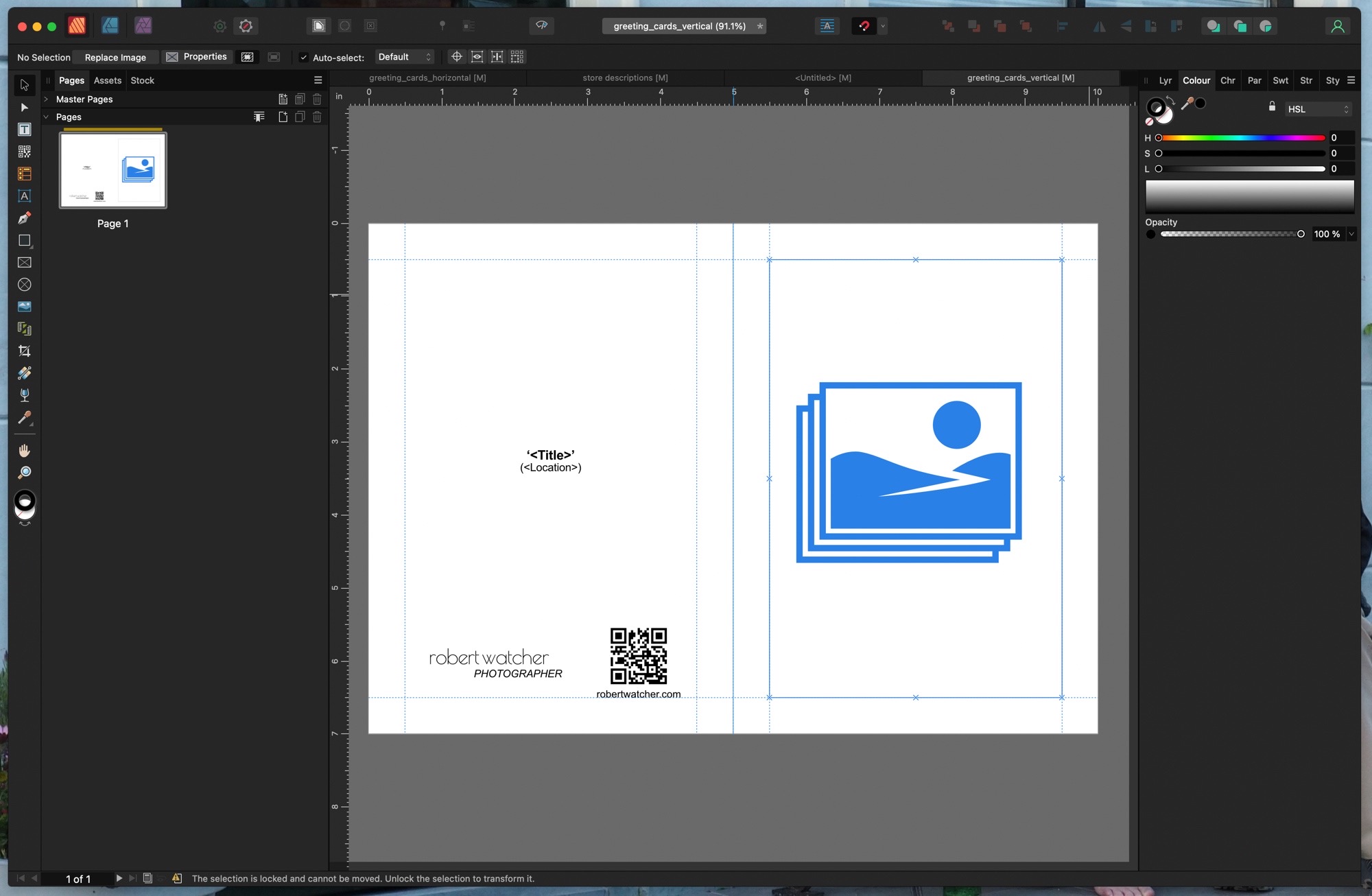Select the Frame Text tool
Viewport: 1372px width, 896px height.
(25, 130)
